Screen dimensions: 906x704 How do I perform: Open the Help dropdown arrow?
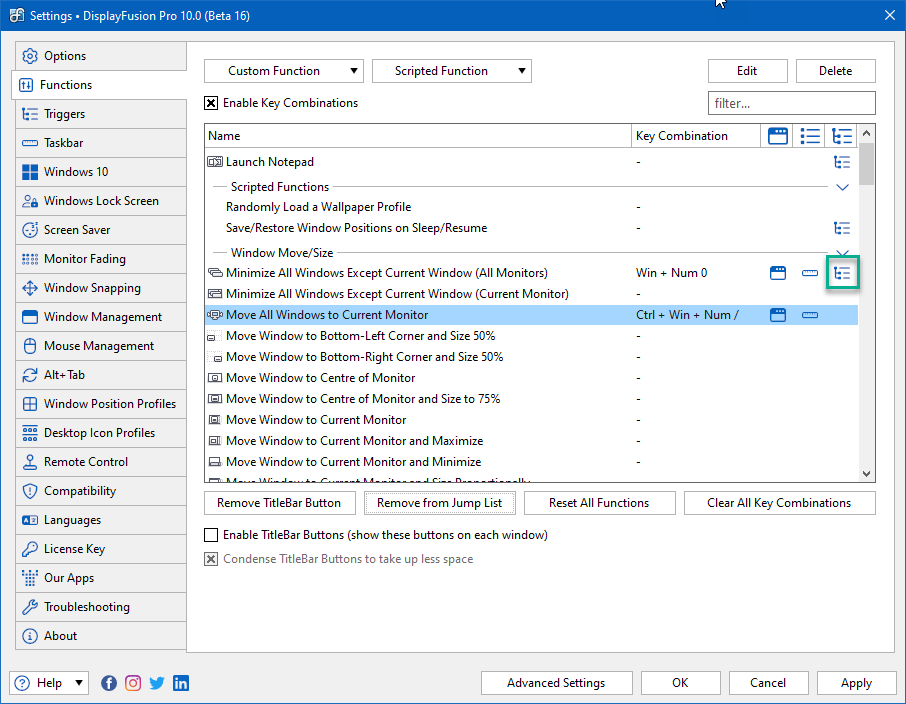coord(79,683)
